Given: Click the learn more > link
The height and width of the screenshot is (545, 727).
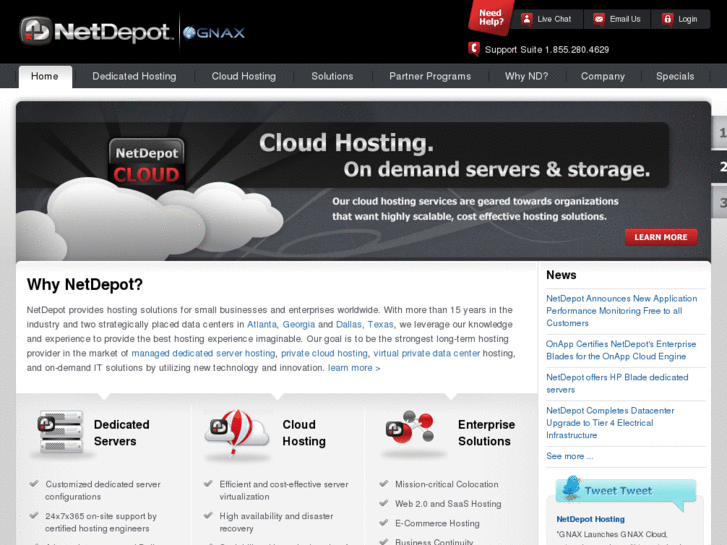Looking at the screenshot, I should (354, 368).
